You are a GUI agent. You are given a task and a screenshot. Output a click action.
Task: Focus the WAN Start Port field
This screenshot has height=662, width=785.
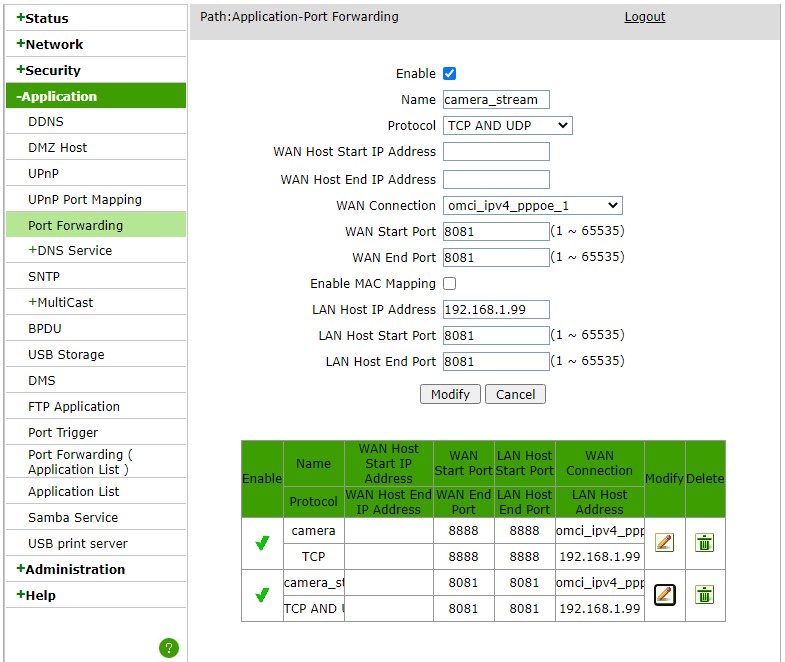click(x=496, y=231)
